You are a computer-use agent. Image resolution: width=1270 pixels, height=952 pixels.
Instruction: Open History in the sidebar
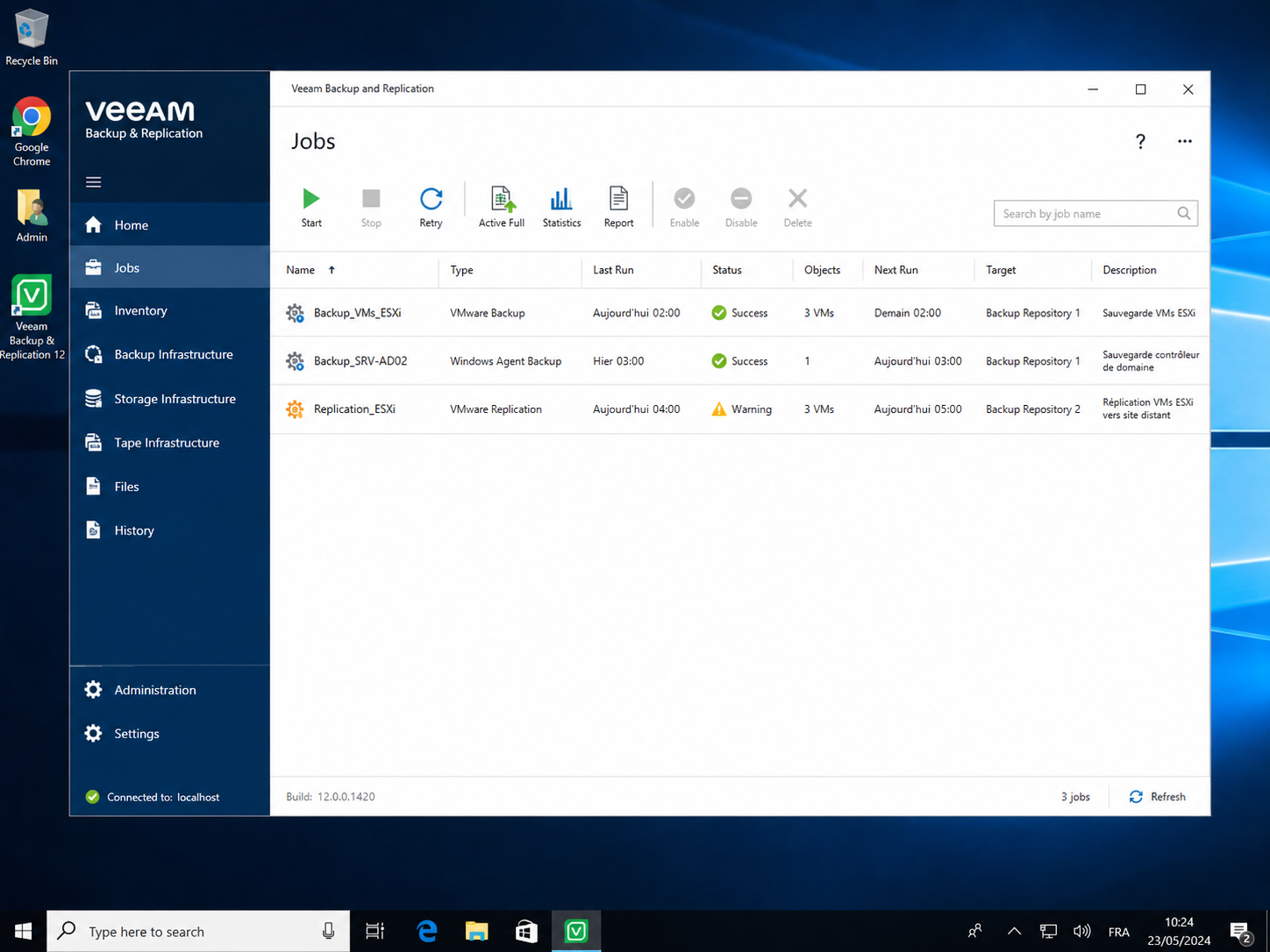point(170,530)
